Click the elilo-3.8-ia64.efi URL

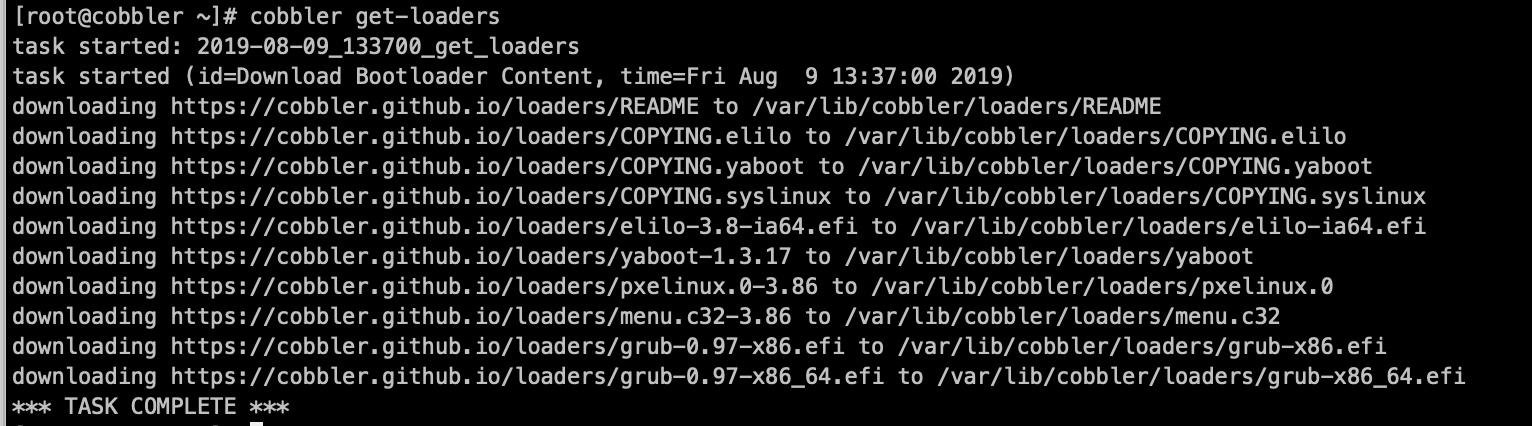point(514,226)
